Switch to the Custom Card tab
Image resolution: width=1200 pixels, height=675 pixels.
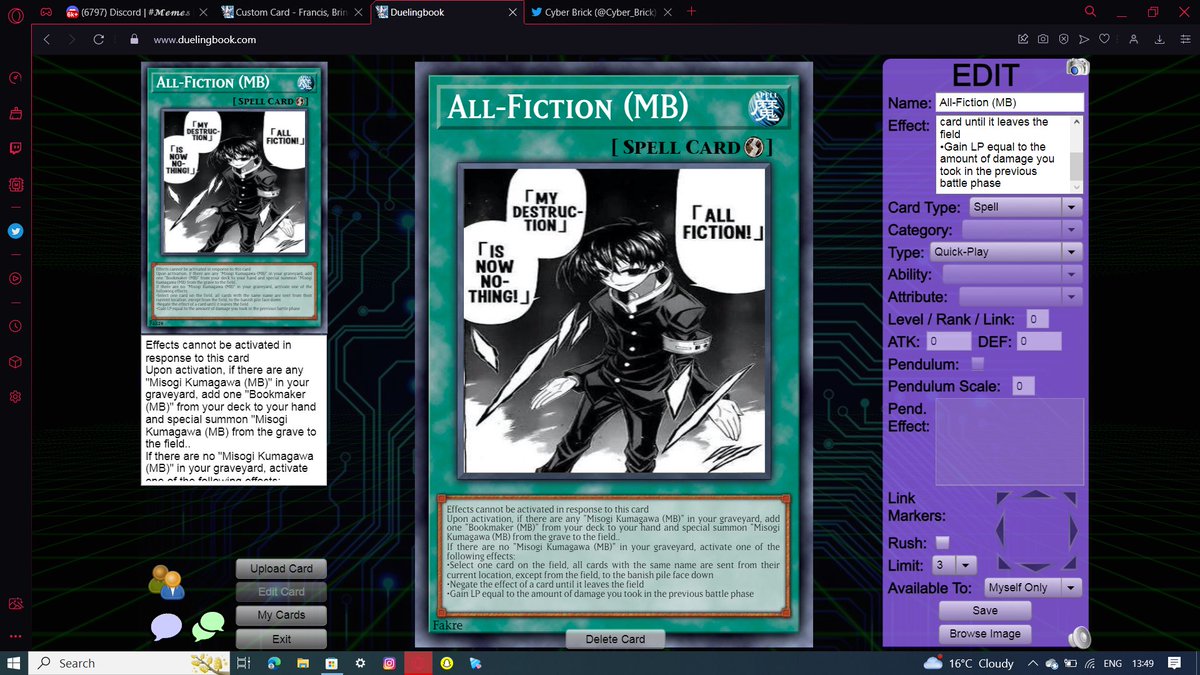click(x=292, y=13)
